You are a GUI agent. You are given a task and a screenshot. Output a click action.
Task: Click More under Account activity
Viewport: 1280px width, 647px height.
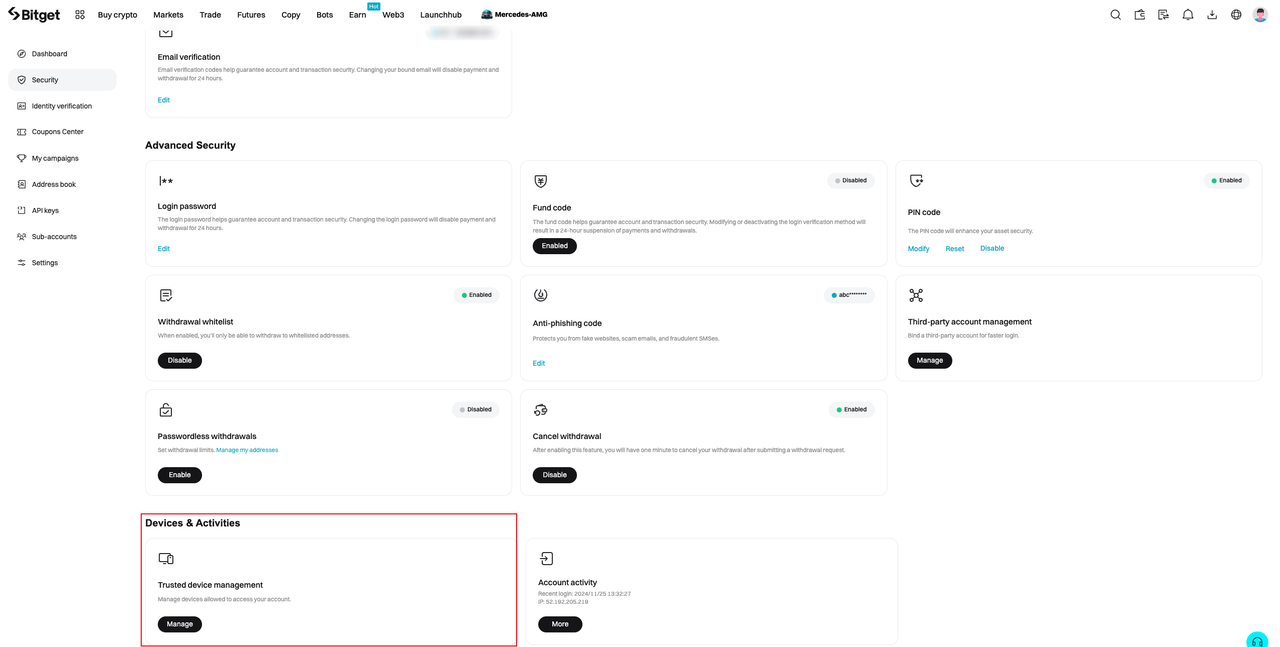(559, 623)
